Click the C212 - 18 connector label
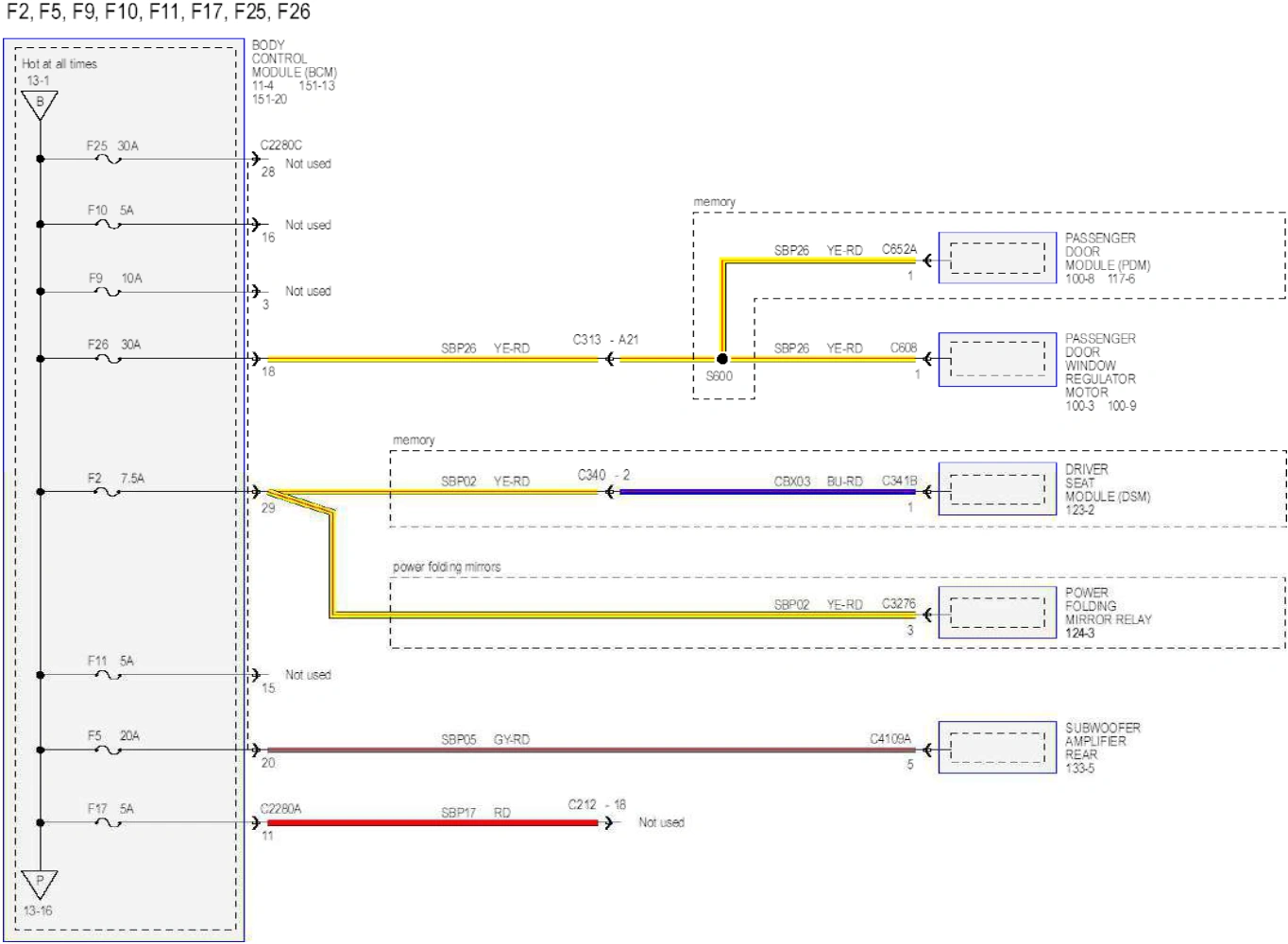1288x944 pixels. pyautogui.click(x=597, y=805)
